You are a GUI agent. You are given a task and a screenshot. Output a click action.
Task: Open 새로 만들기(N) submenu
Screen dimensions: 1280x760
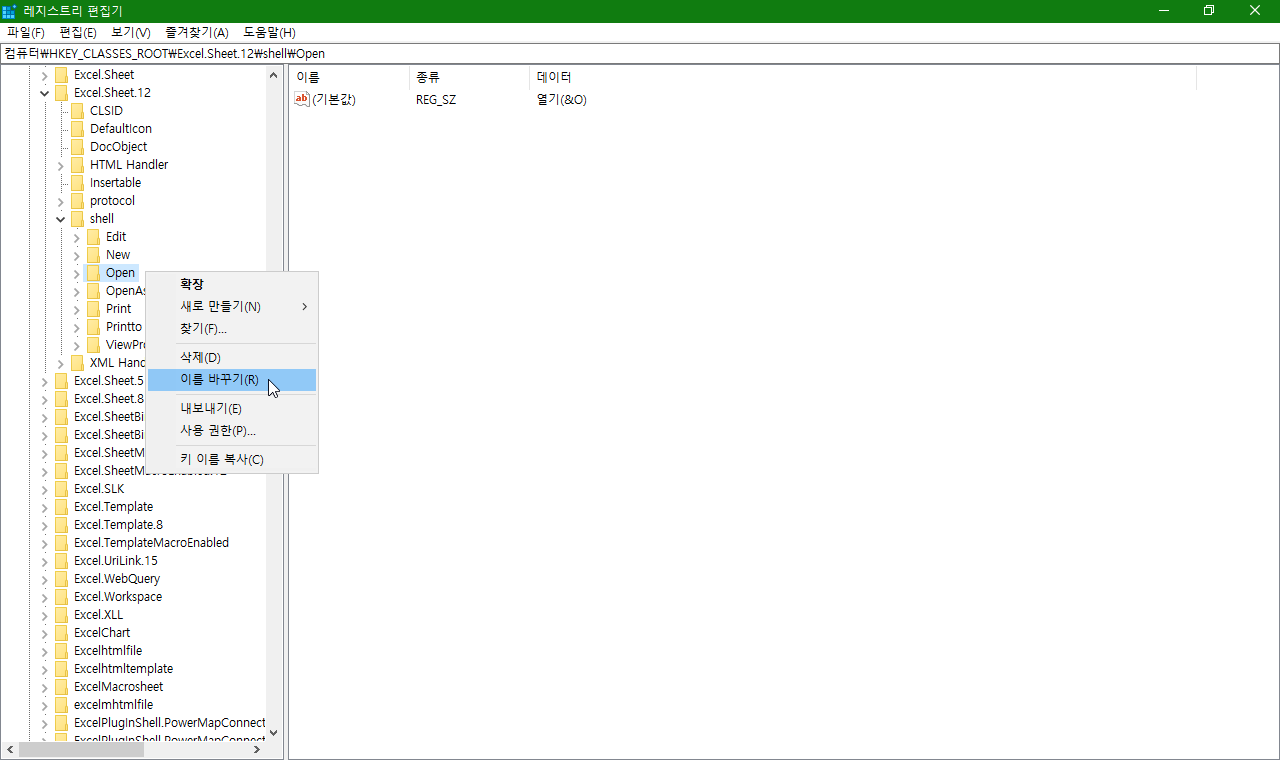pyautogui.click(x=232, y=306)
